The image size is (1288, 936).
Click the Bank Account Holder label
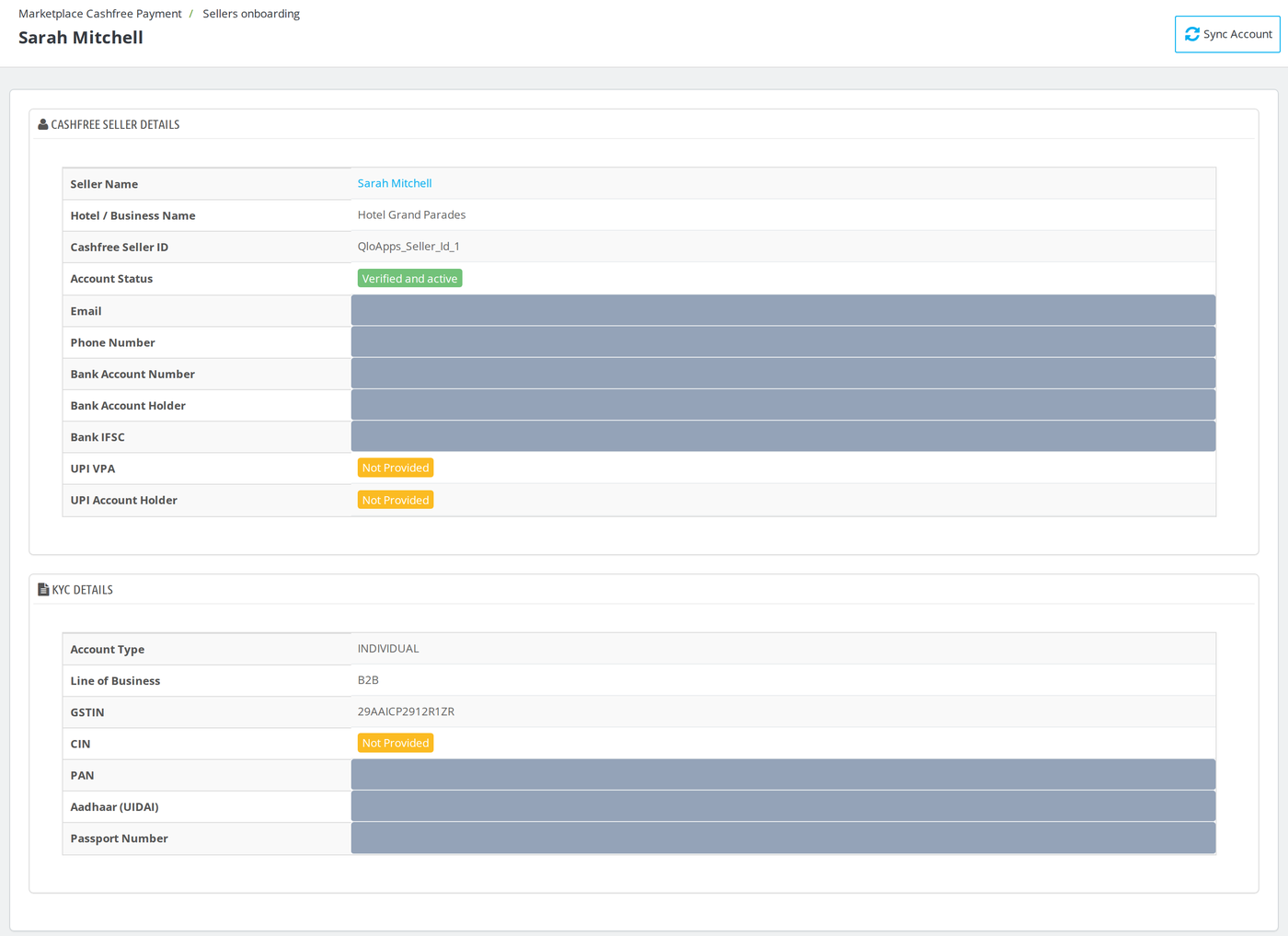click(128, 406)
